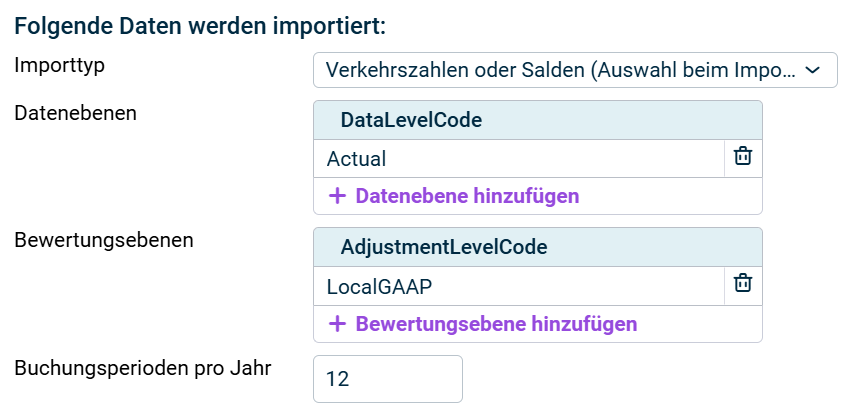Click the plus icon beside Datenebene hinzufügen
The width and height of the screenshot is (858, 413).
click(x=337, y=195)
